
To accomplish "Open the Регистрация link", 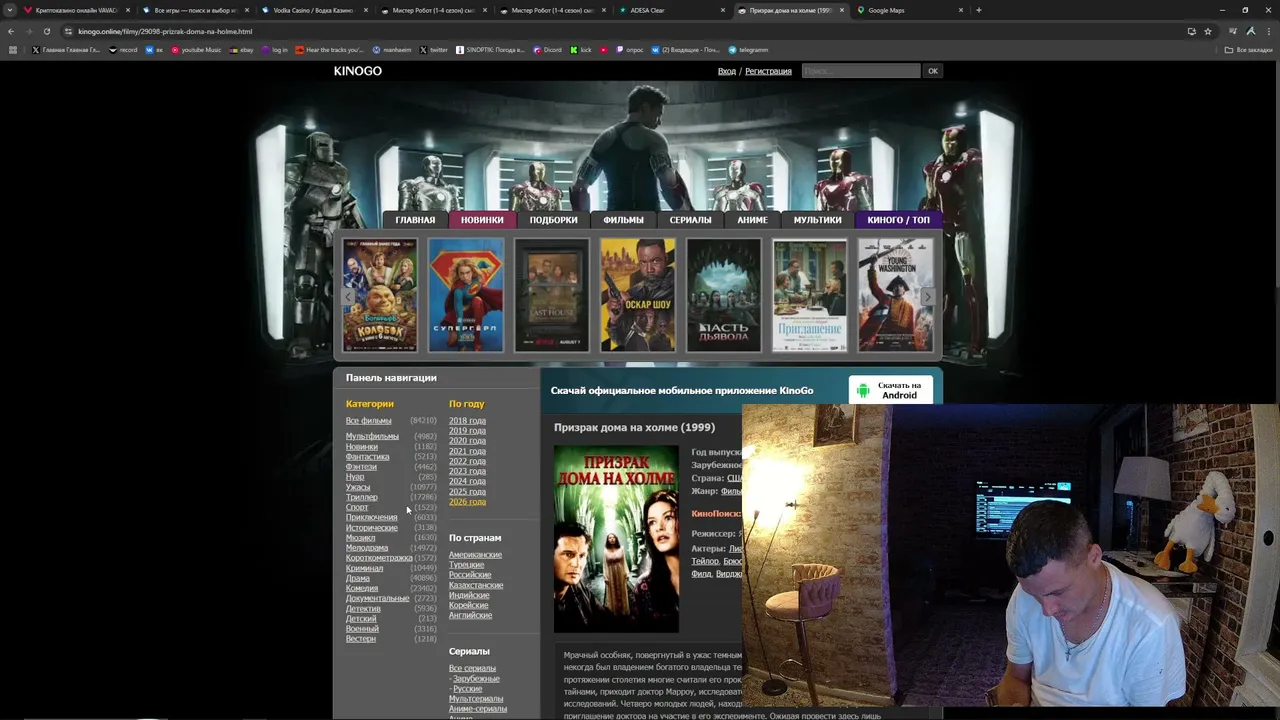I will click(768, 71).
